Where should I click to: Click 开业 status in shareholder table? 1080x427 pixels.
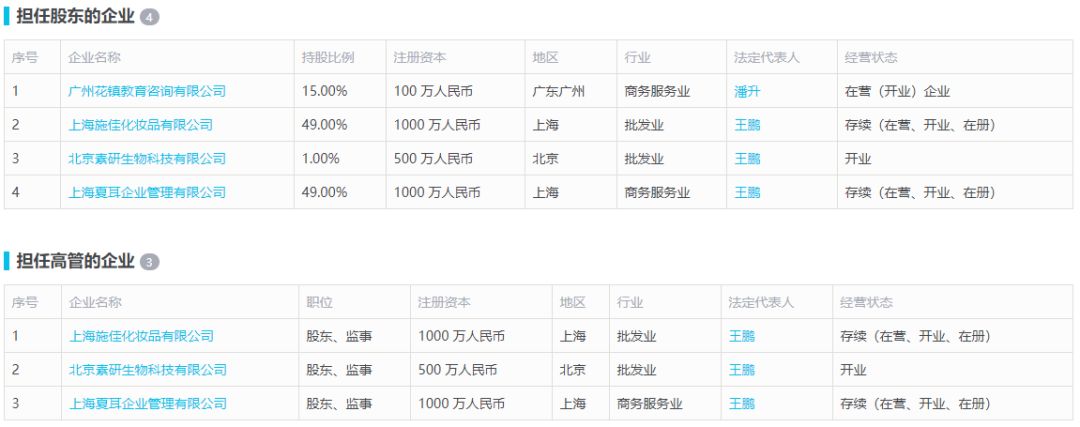click(858, 158)
